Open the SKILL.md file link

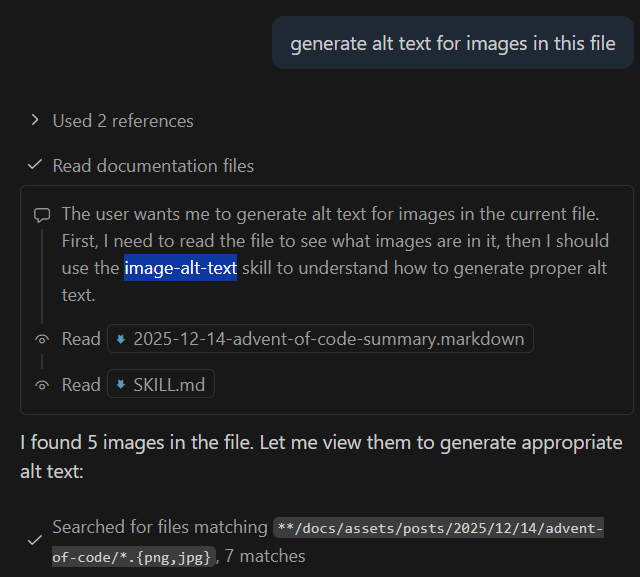[168, 385]
